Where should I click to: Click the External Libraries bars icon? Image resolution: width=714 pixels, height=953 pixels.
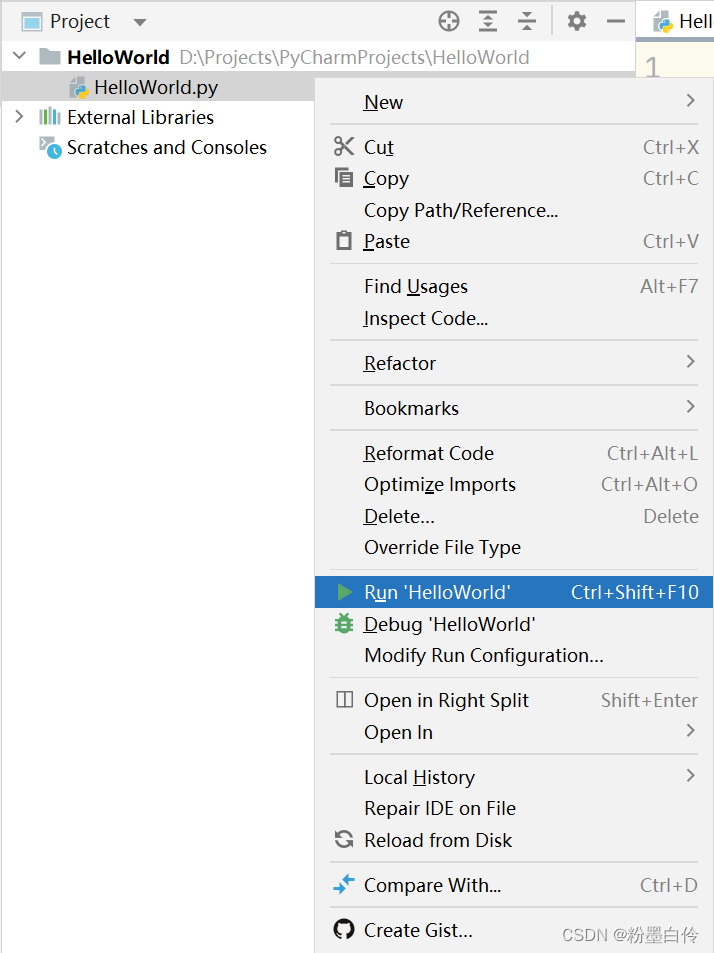[x=50, y=117]
